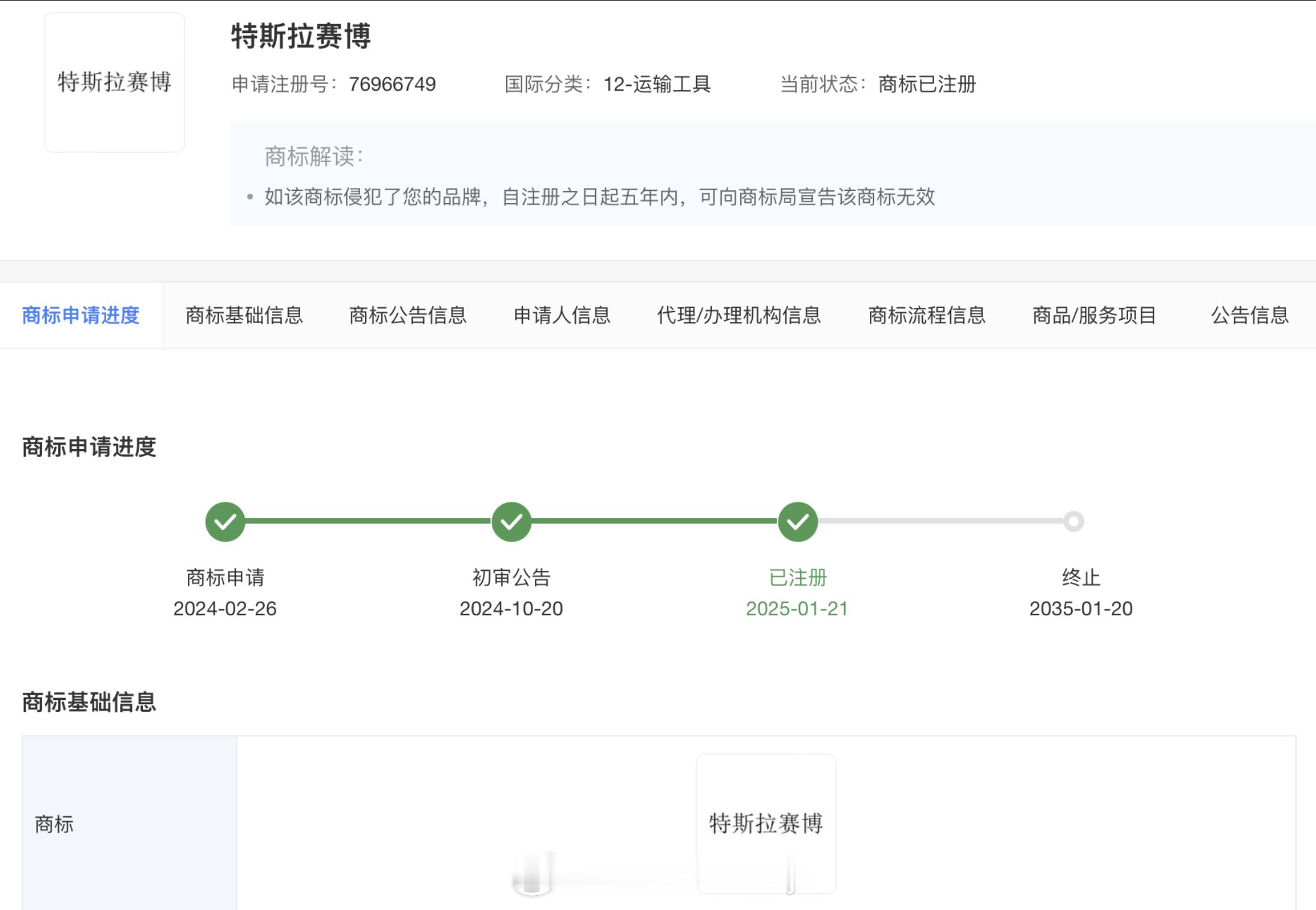The width and height of the screenshot is (1316, 910).
Task: Click date 2024-10-20 under 初审公告
Action: [512, 609]
